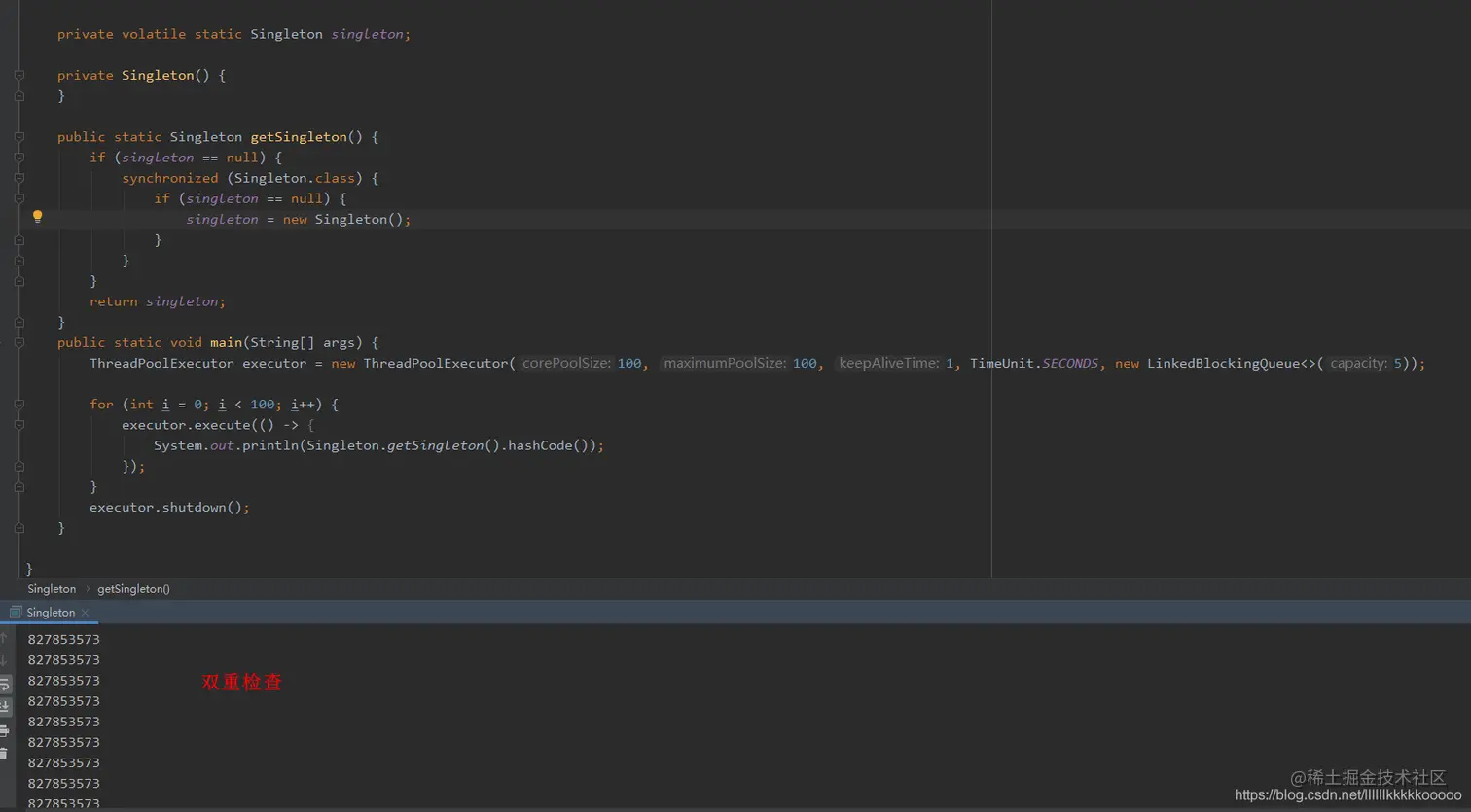Image resolution: width=1471 pixels, height=812 pixels.
Task: Click the up-arrow icon in run panel
Action: 4,638
